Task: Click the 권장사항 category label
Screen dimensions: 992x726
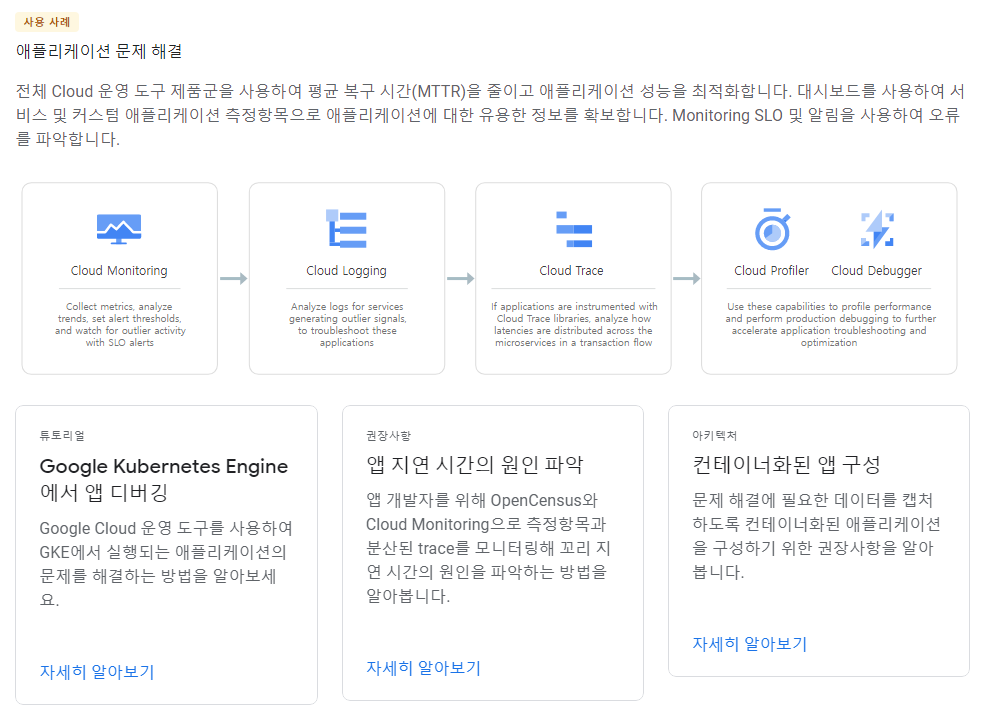Action: [x=388, y=436]
